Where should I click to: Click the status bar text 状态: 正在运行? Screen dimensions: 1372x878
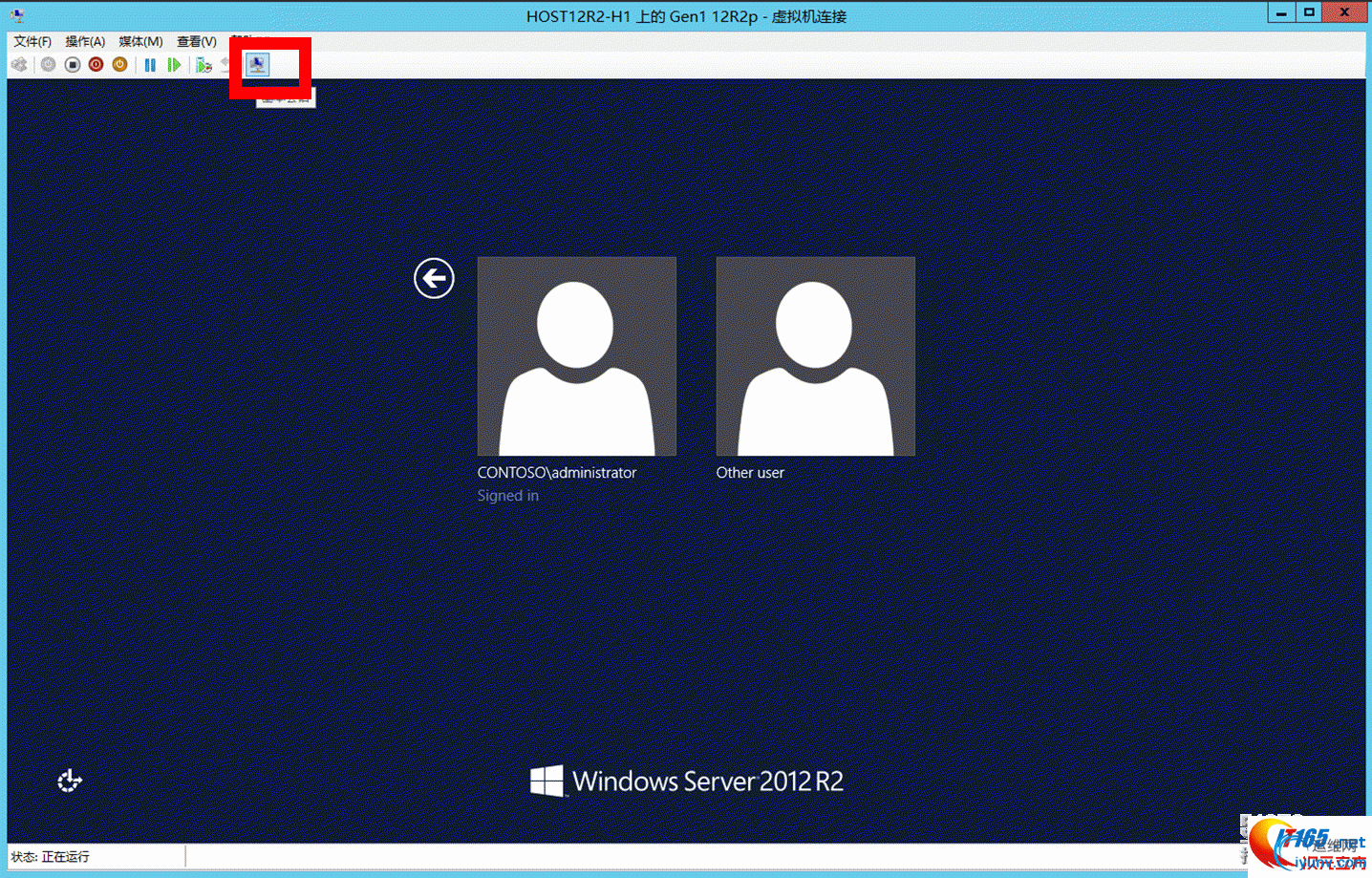pos(51,857)
